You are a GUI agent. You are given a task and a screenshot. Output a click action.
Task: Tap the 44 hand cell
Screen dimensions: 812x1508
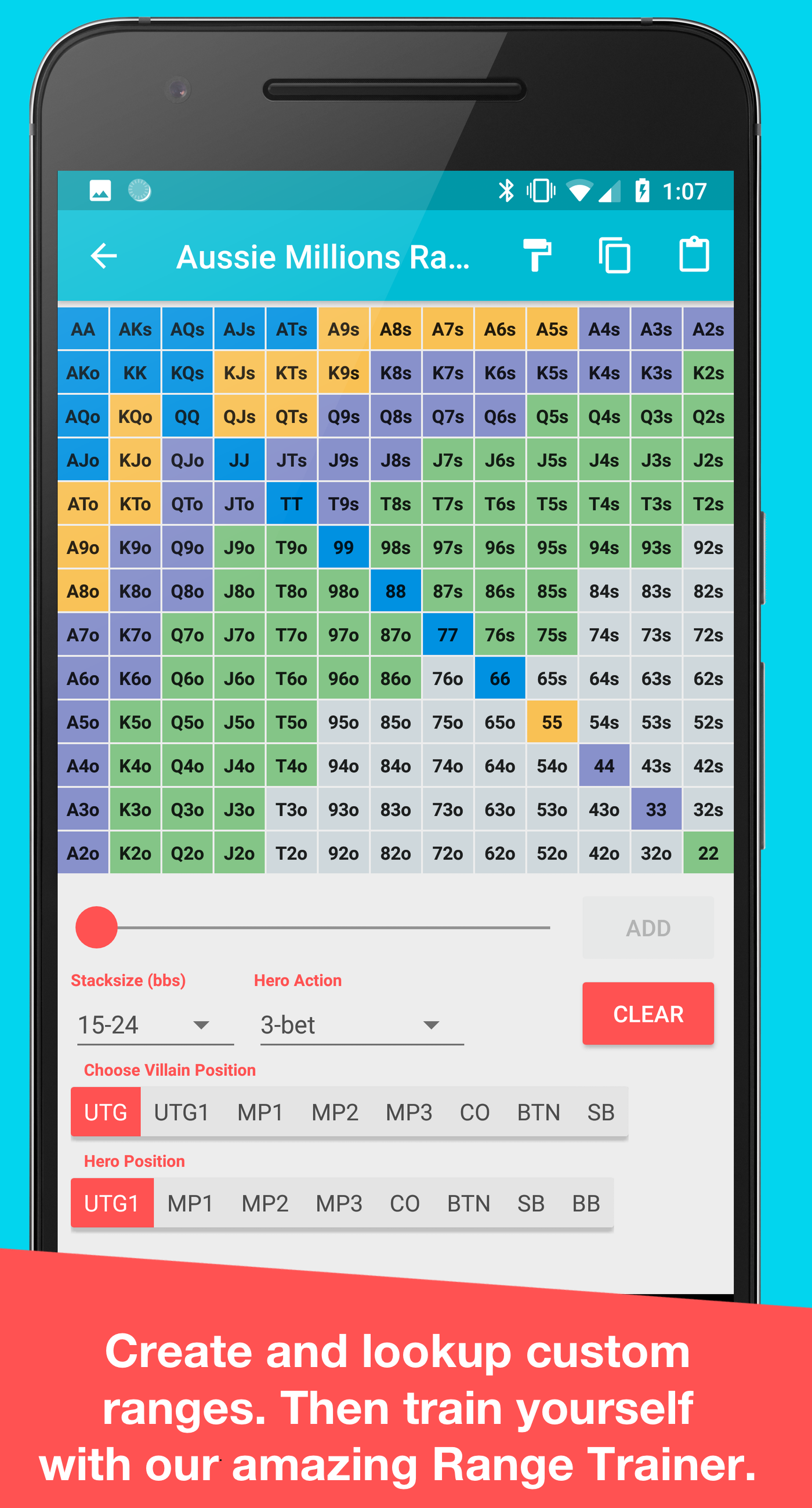point(604,766)
